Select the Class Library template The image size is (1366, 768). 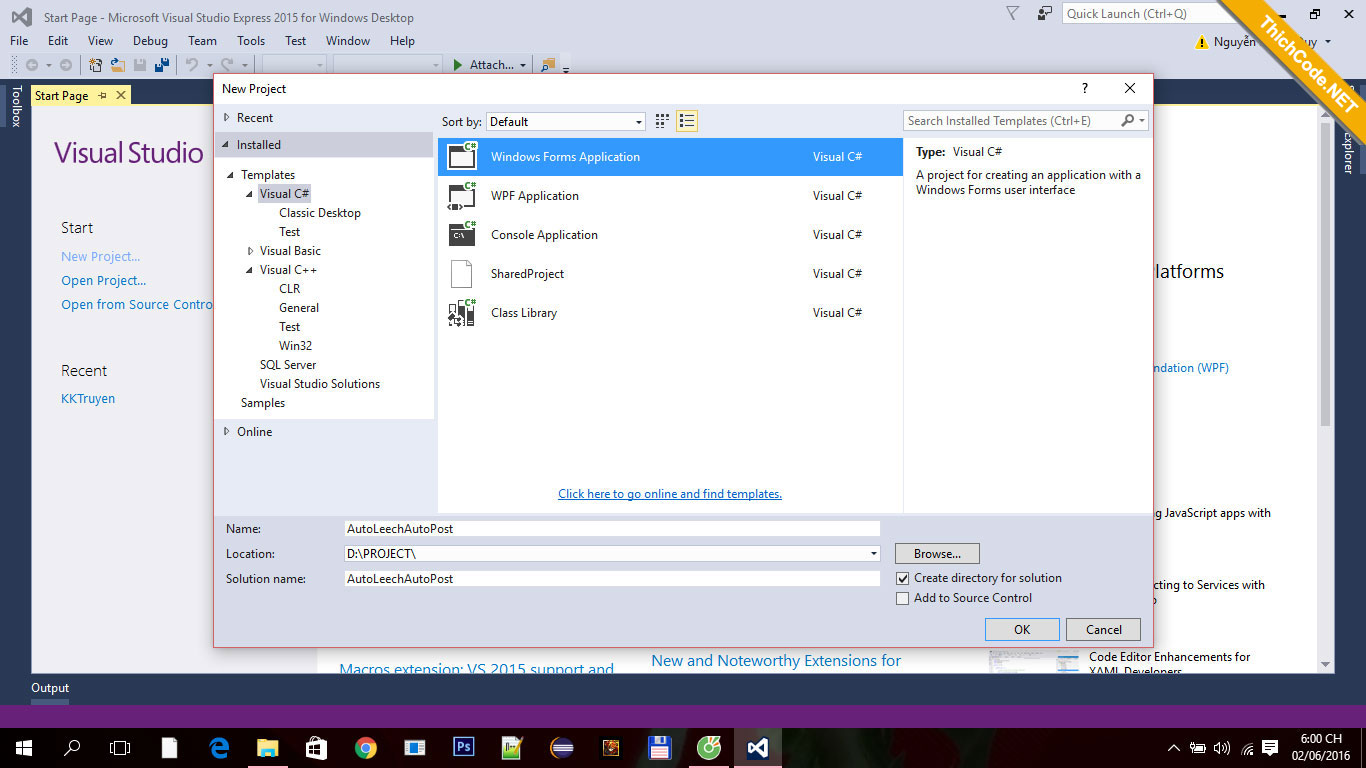pyautogui.click(x=670, y=313)
